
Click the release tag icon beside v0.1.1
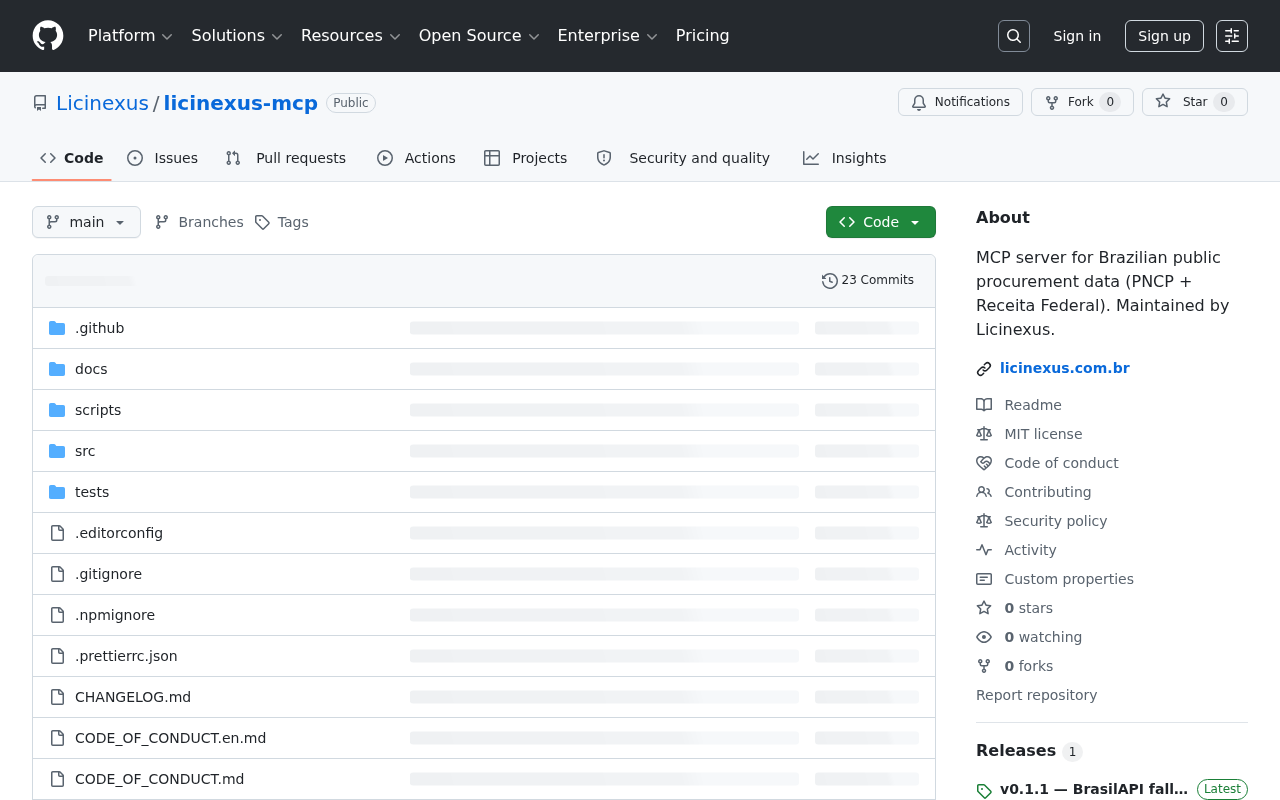click(x=984, y=791)
